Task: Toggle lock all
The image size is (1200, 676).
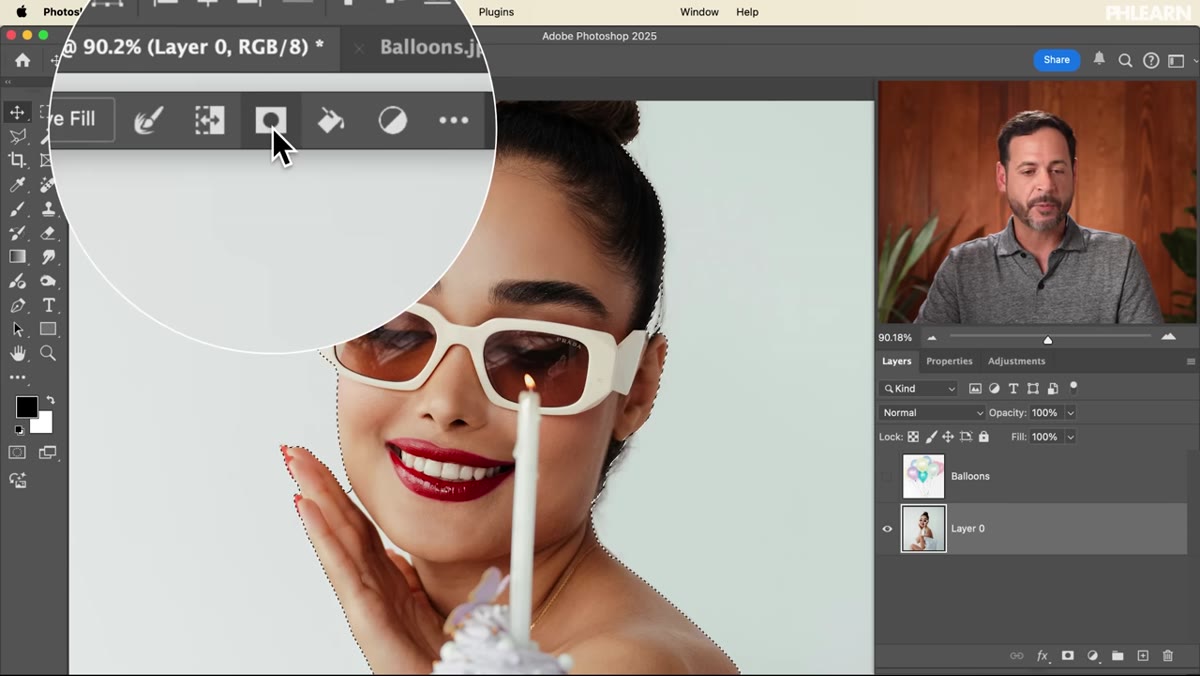Action: [x=984, y=437]
